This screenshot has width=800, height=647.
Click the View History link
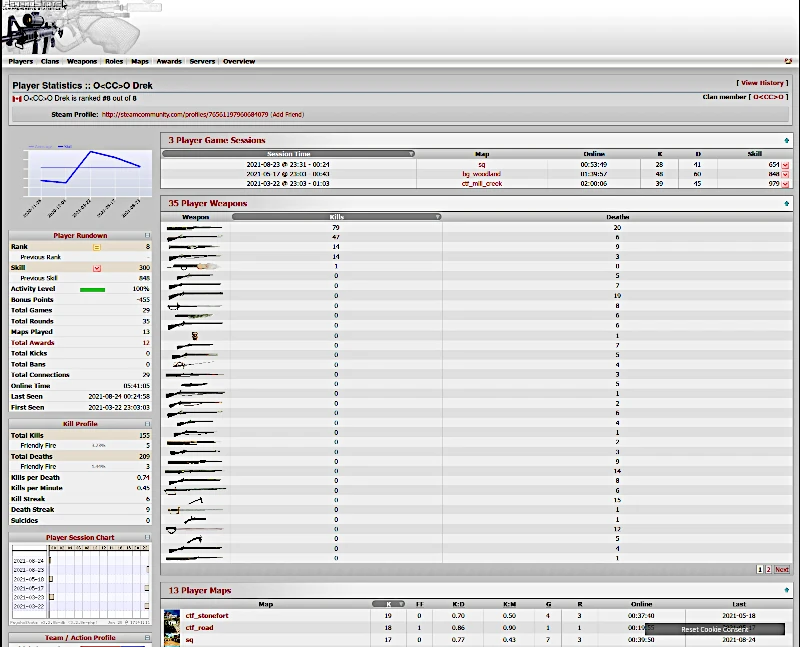(x=762, y=83)
